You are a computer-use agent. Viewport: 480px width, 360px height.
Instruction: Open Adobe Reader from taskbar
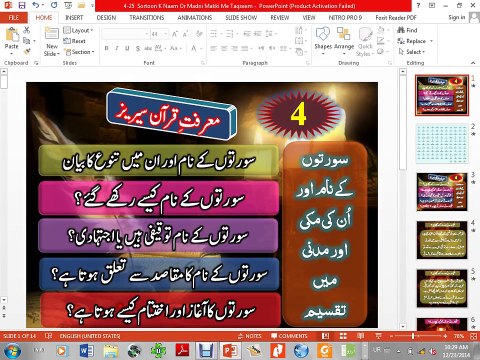pos(182,351)
